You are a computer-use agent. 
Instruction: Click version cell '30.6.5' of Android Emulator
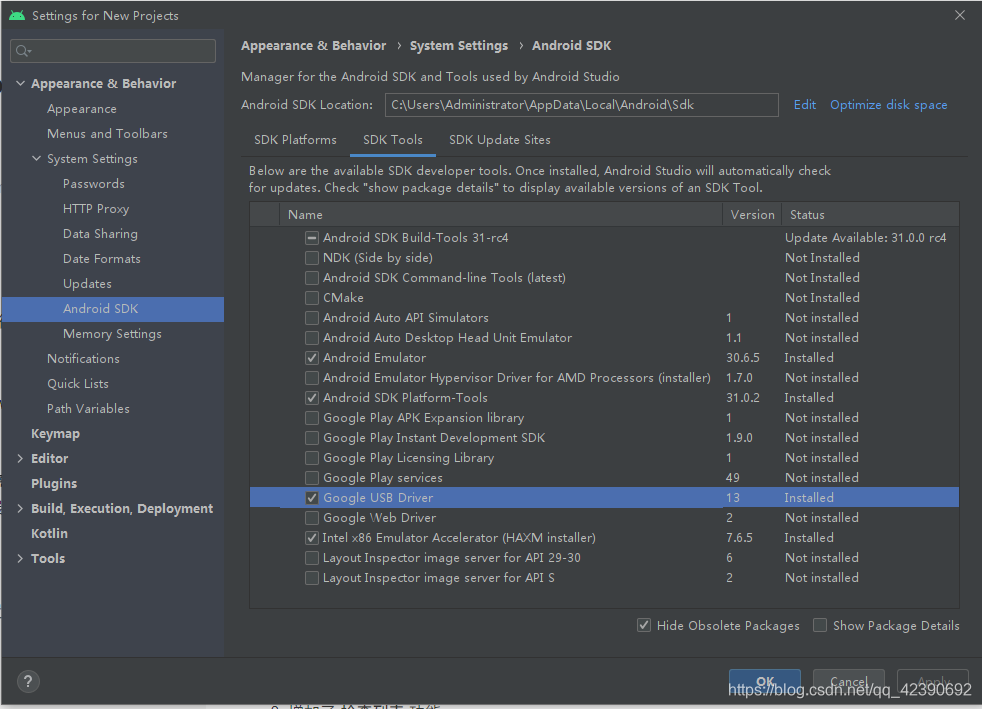pyautogui.click(x=743, y=358)
